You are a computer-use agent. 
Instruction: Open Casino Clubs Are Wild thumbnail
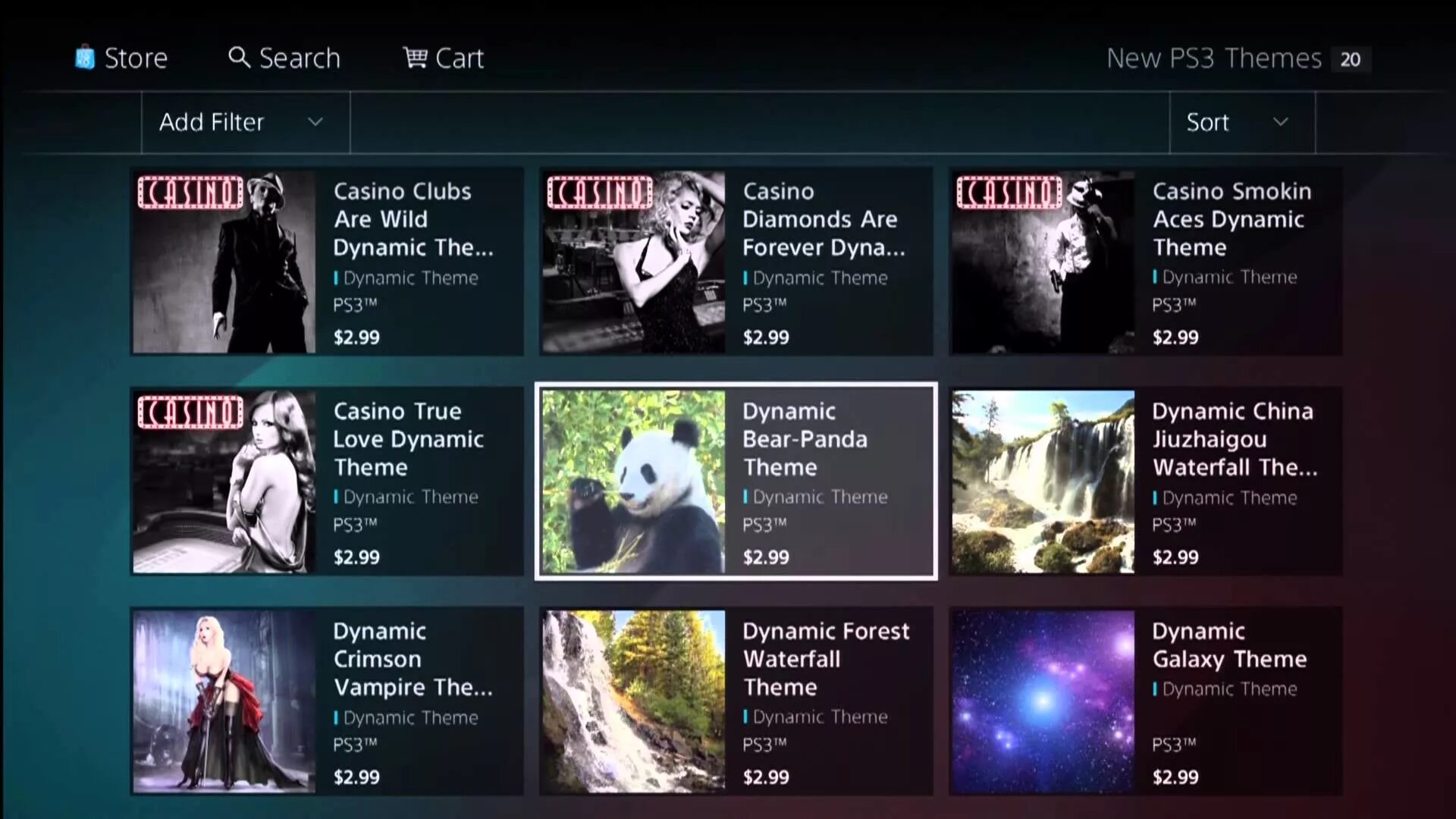[224, 262]
